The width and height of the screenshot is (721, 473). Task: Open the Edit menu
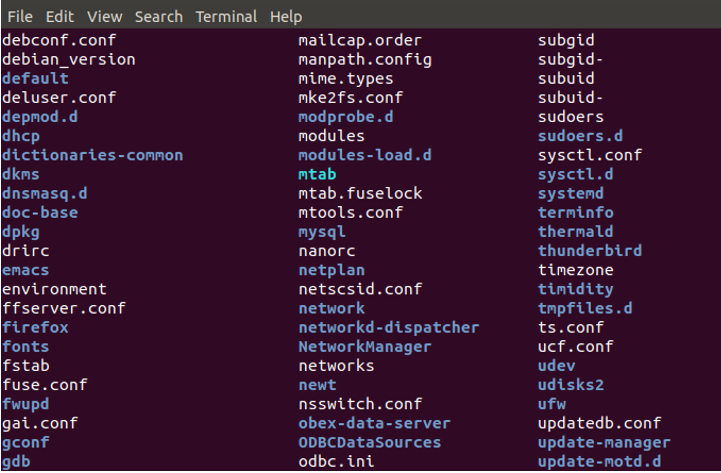tap(60, 17)
